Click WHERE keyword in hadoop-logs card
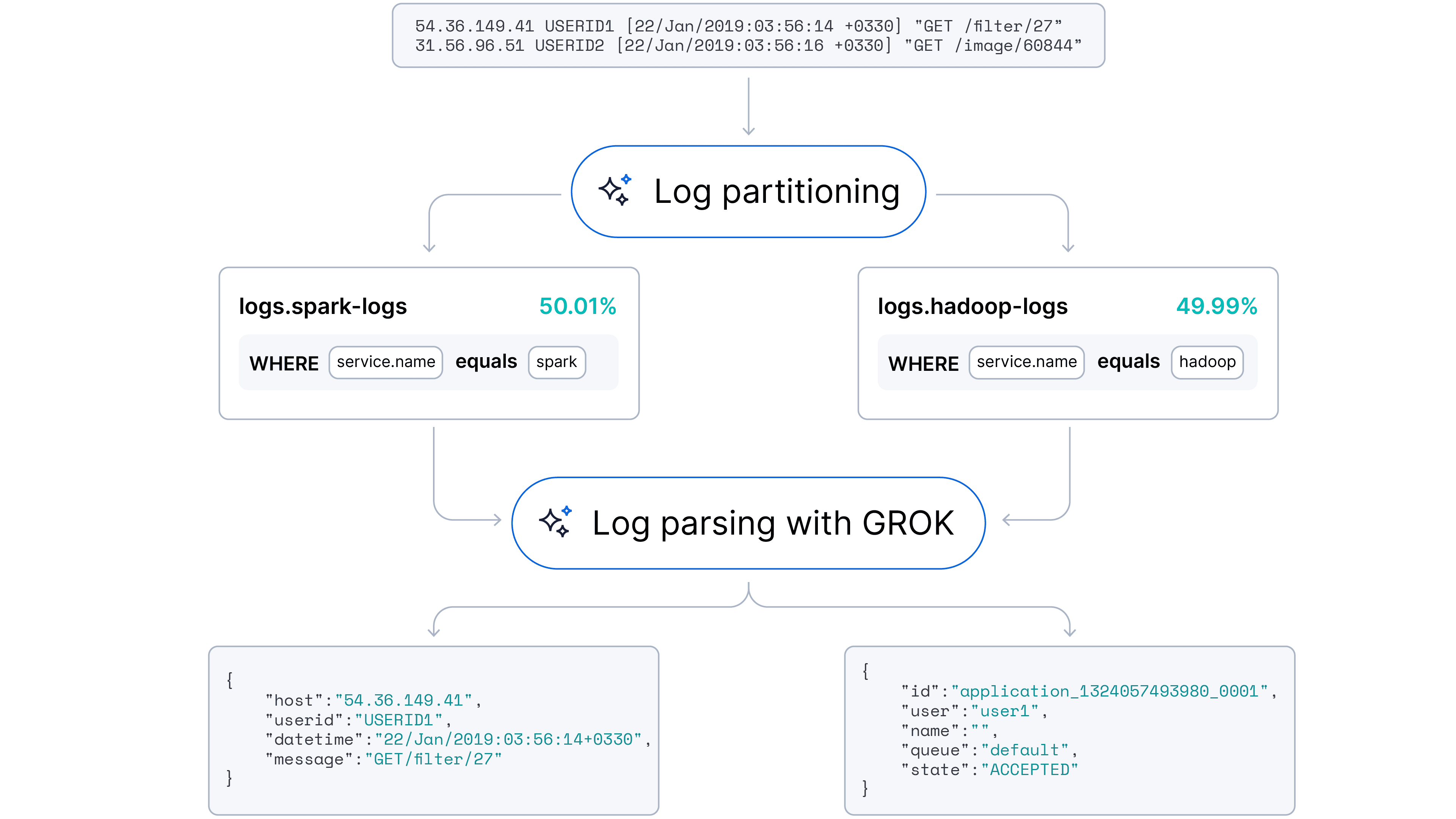The image size is (1456, 819). point(923,364)
